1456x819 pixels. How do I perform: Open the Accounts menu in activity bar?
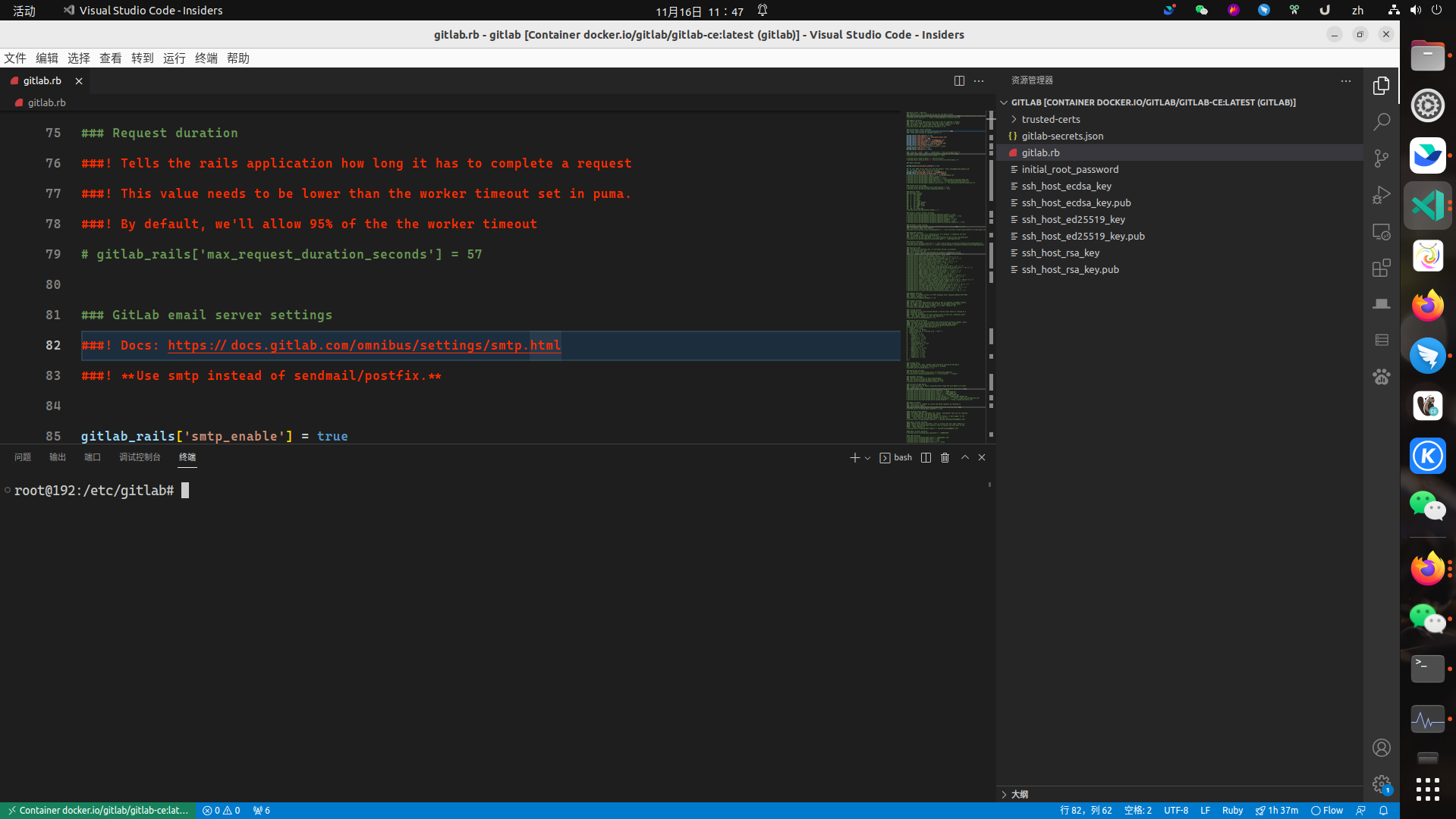click(x=1381, y=748)
